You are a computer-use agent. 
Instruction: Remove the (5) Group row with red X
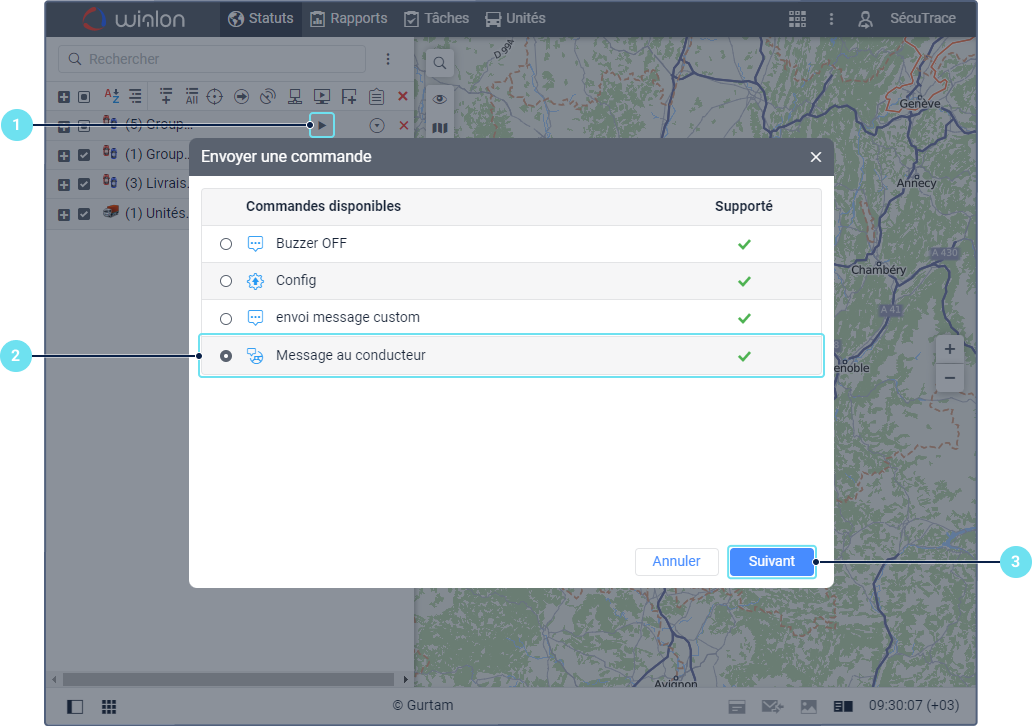(x=403, y=125)
